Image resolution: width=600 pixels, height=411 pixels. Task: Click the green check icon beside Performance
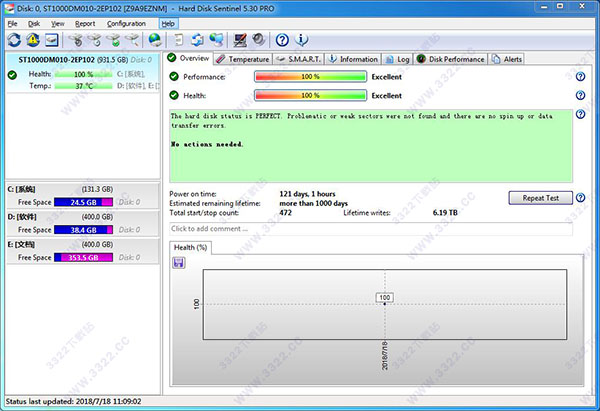click(174, 77)
